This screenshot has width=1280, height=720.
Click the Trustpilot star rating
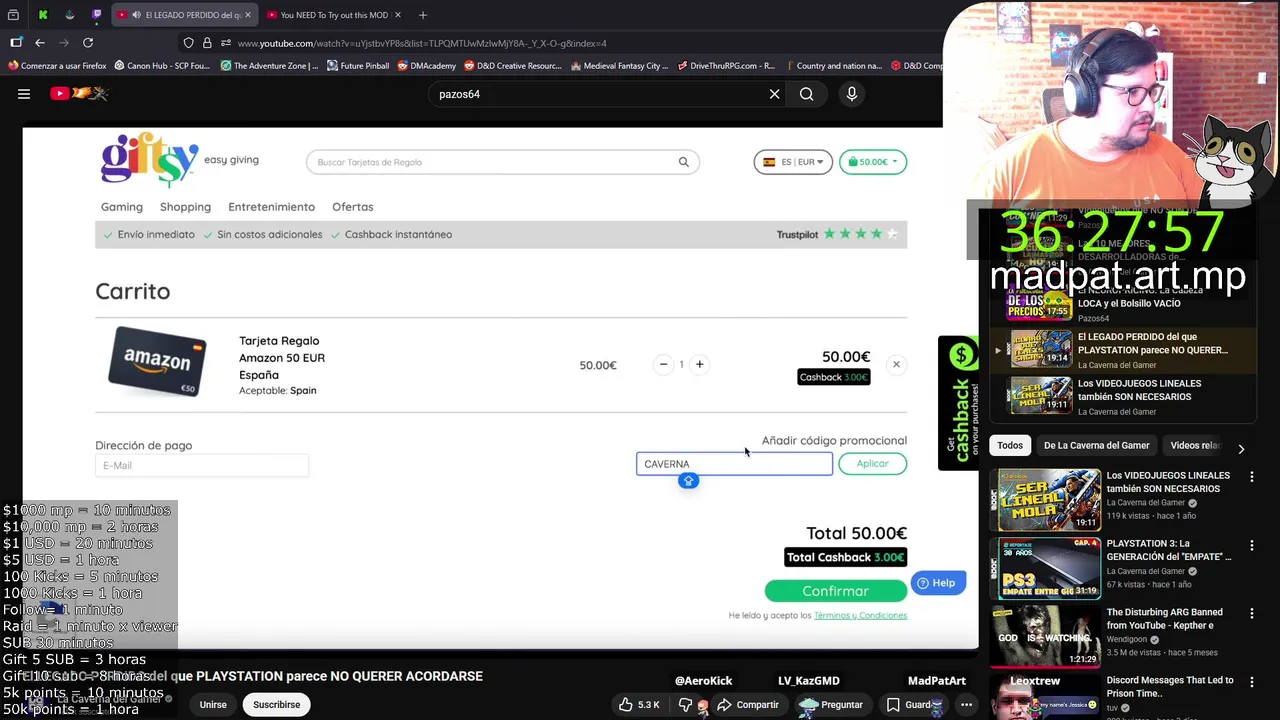pos(860,234)
